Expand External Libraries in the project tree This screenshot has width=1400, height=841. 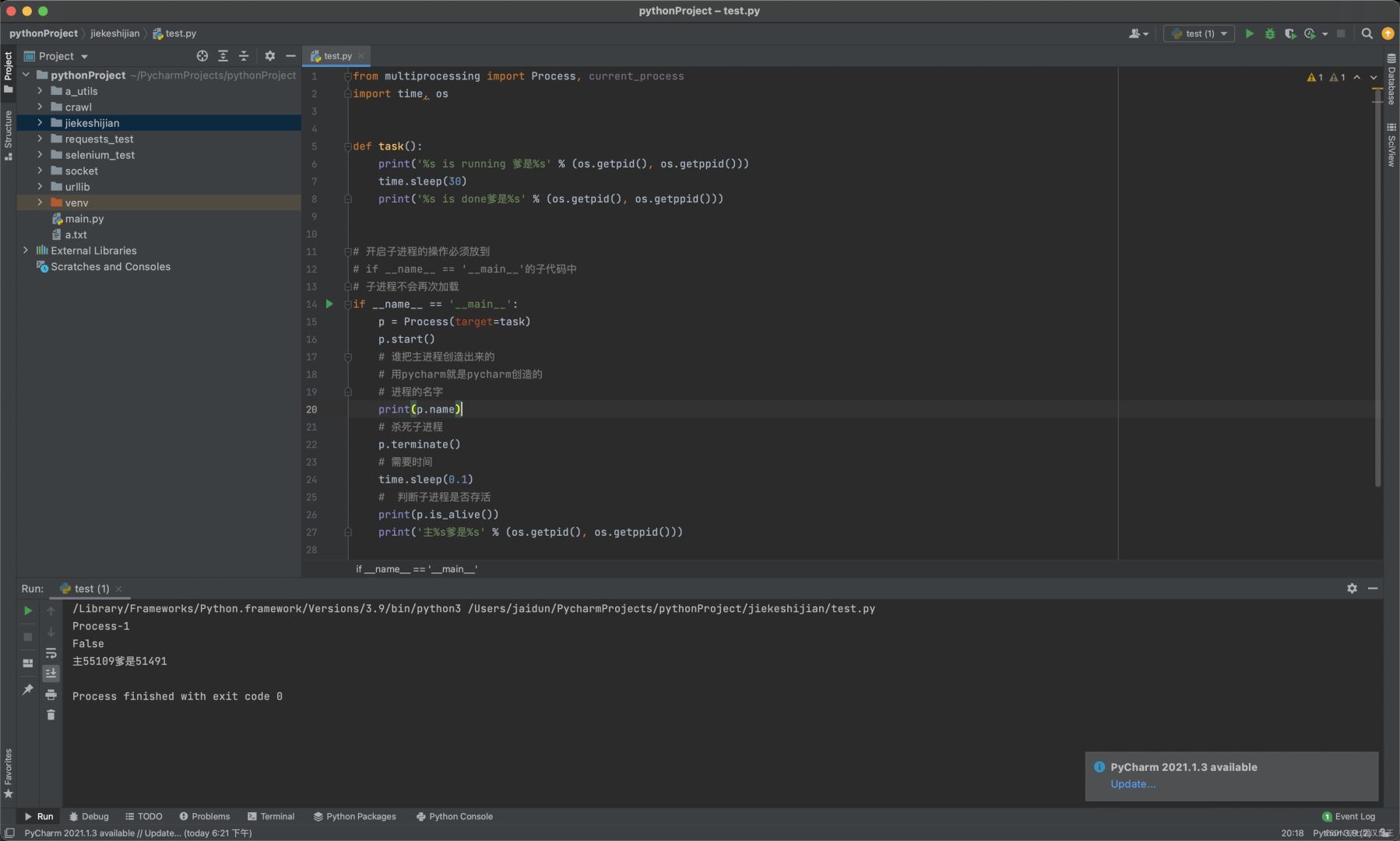coord(26,251)
